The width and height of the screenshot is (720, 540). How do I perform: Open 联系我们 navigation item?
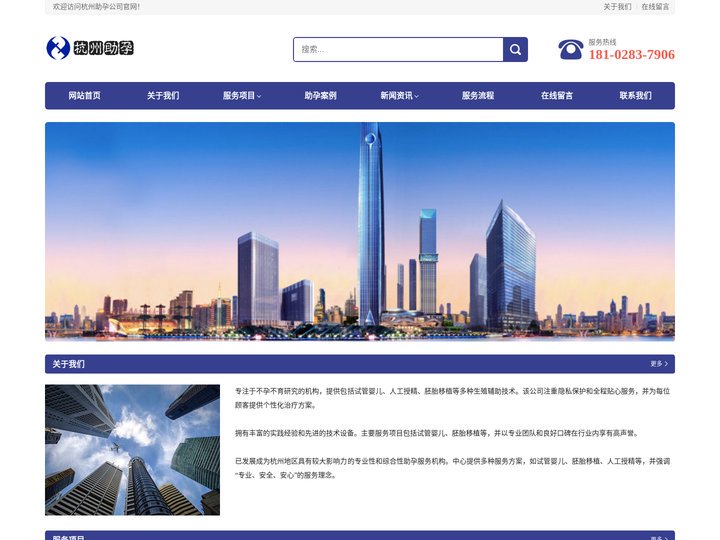pyautogui.click(x=636, y=96)
